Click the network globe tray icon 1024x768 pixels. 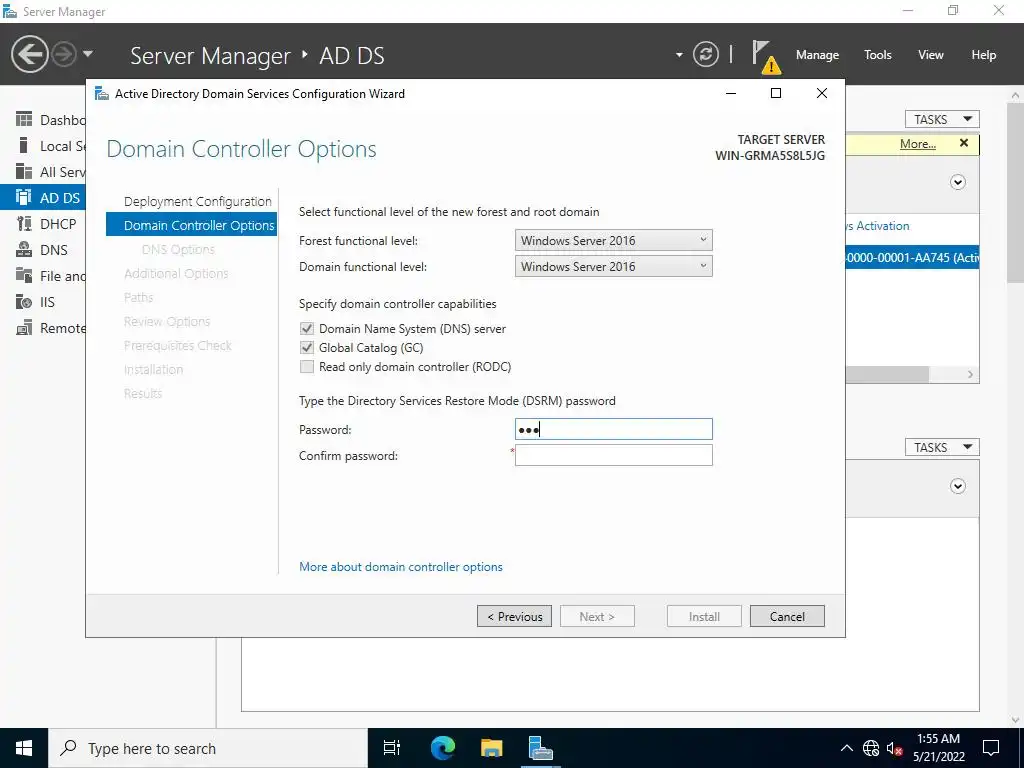(871, 748)
